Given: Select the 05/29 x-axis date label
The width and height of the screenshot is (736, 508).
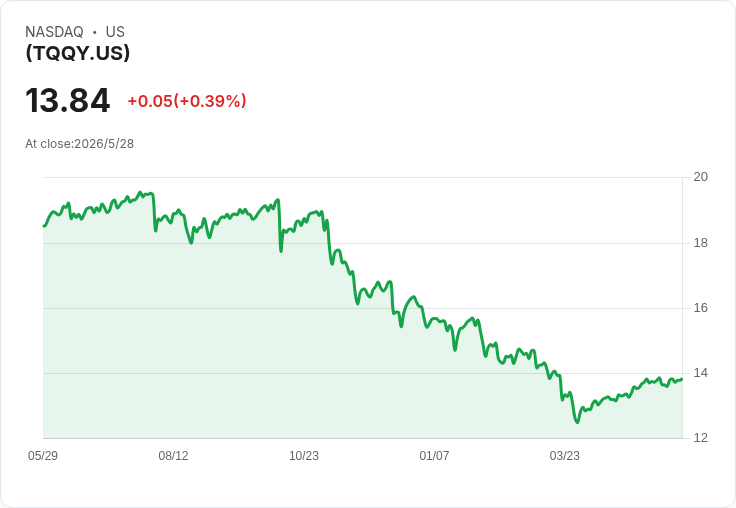Looking at the screenshot, I should pos(43,455).
